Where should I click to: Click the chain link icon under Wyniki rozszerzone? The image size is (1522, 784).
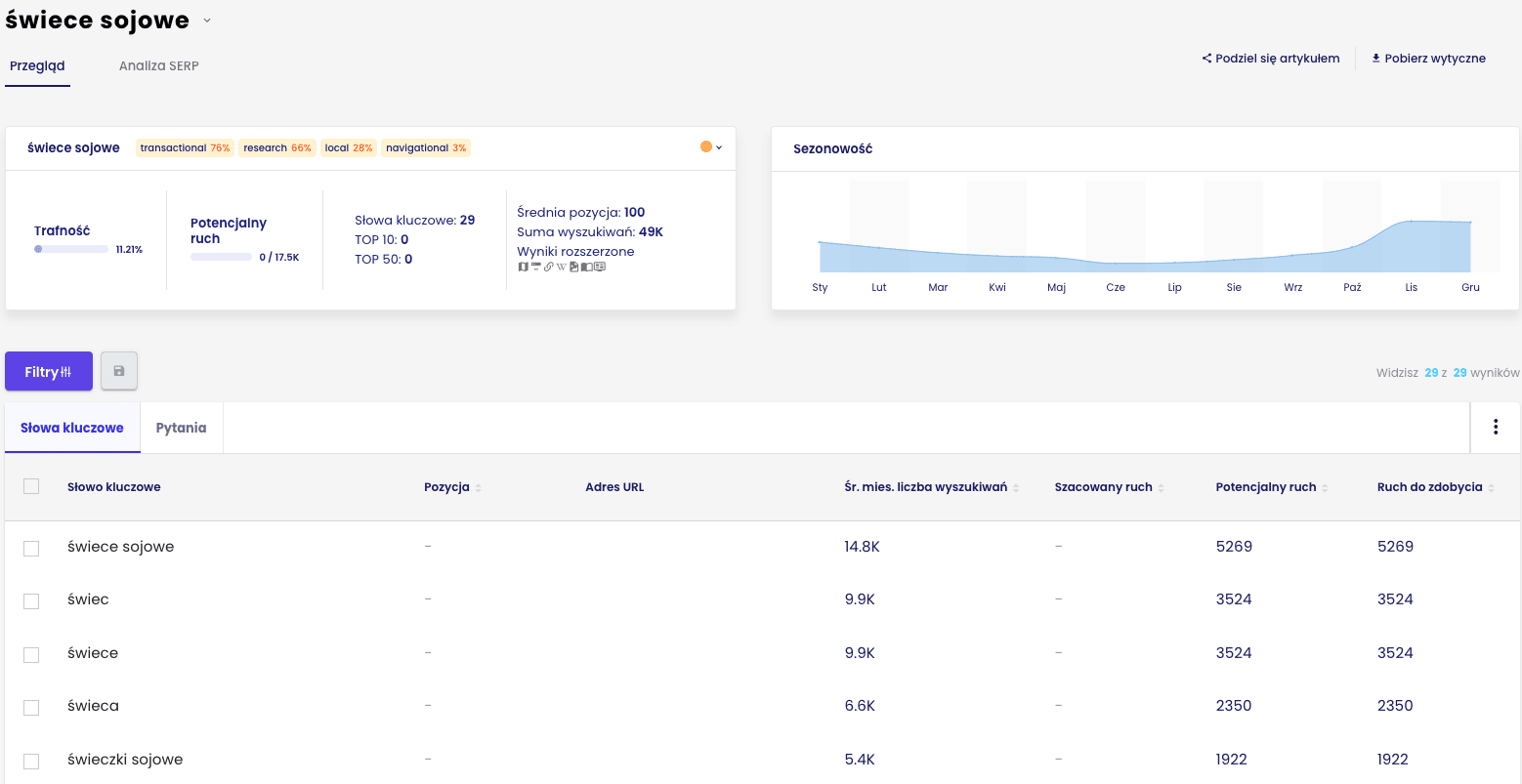549,267
